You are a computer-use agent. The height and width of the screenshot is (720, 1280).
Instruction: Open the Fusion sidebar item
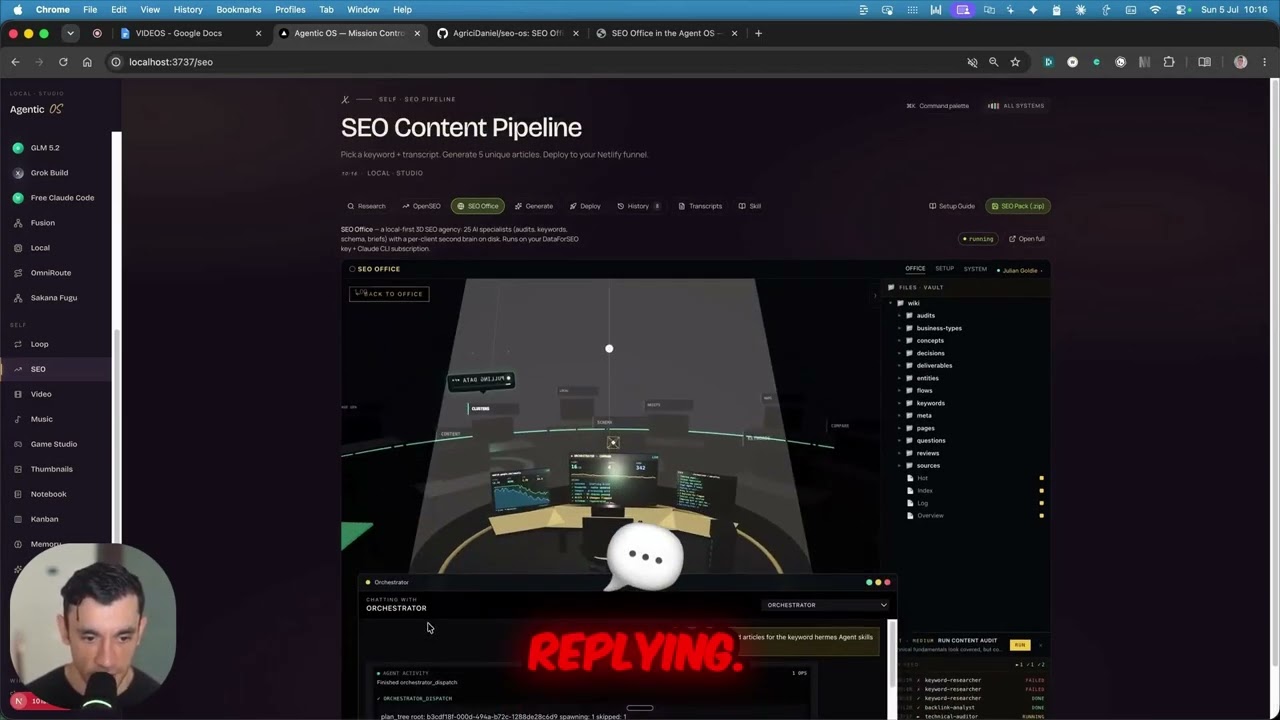pos(43,223)
